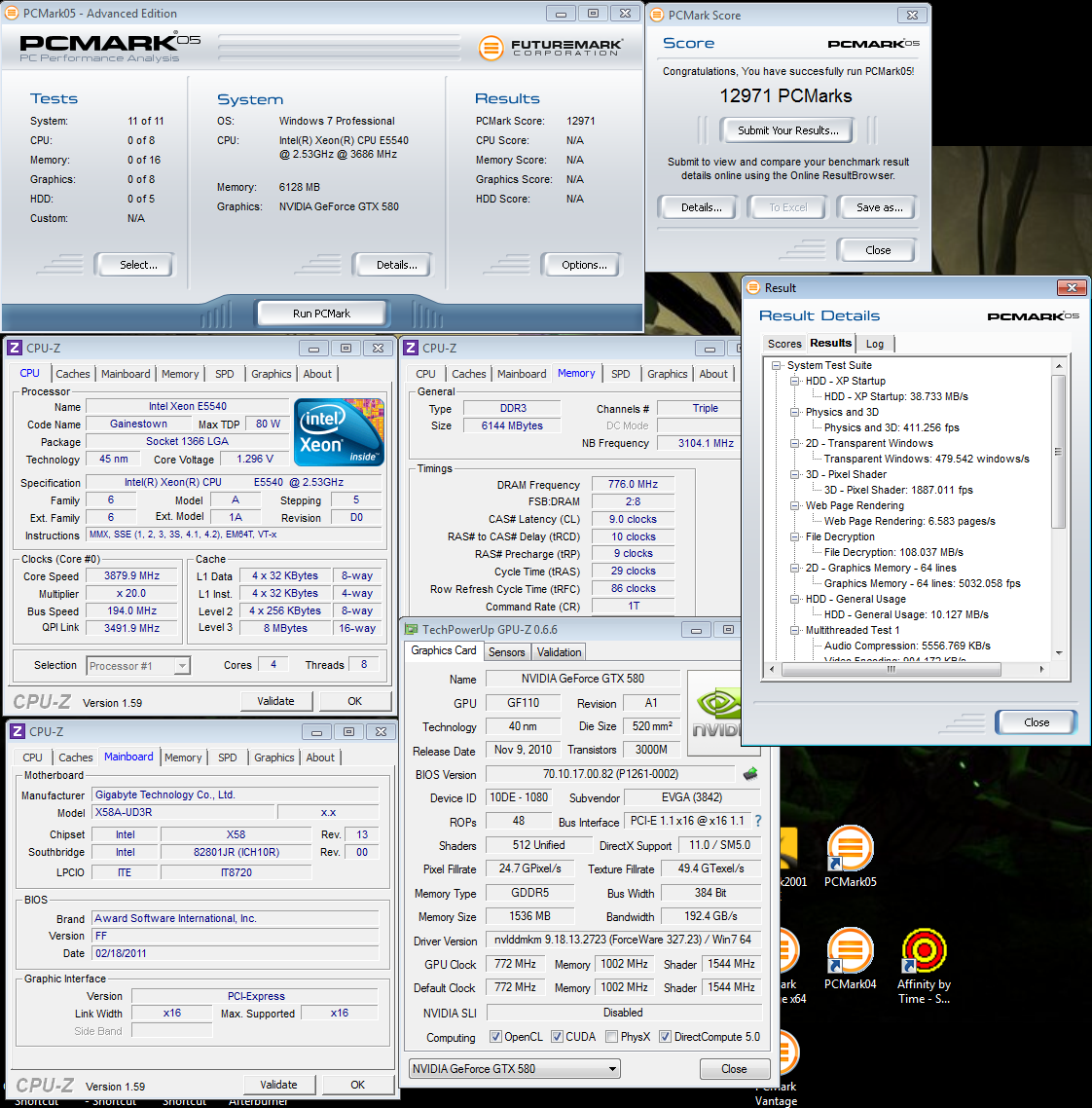
Task: Click the Save as... button
Action: (879, 207)
